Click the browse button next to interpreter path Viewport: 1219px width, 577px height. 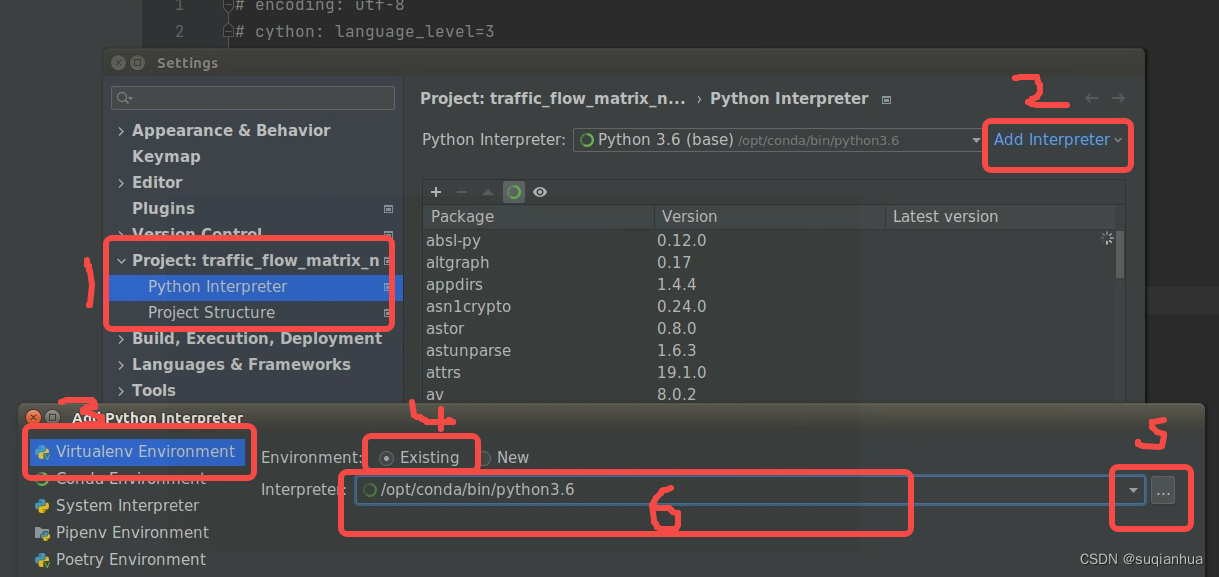[x=1162, y=490]
